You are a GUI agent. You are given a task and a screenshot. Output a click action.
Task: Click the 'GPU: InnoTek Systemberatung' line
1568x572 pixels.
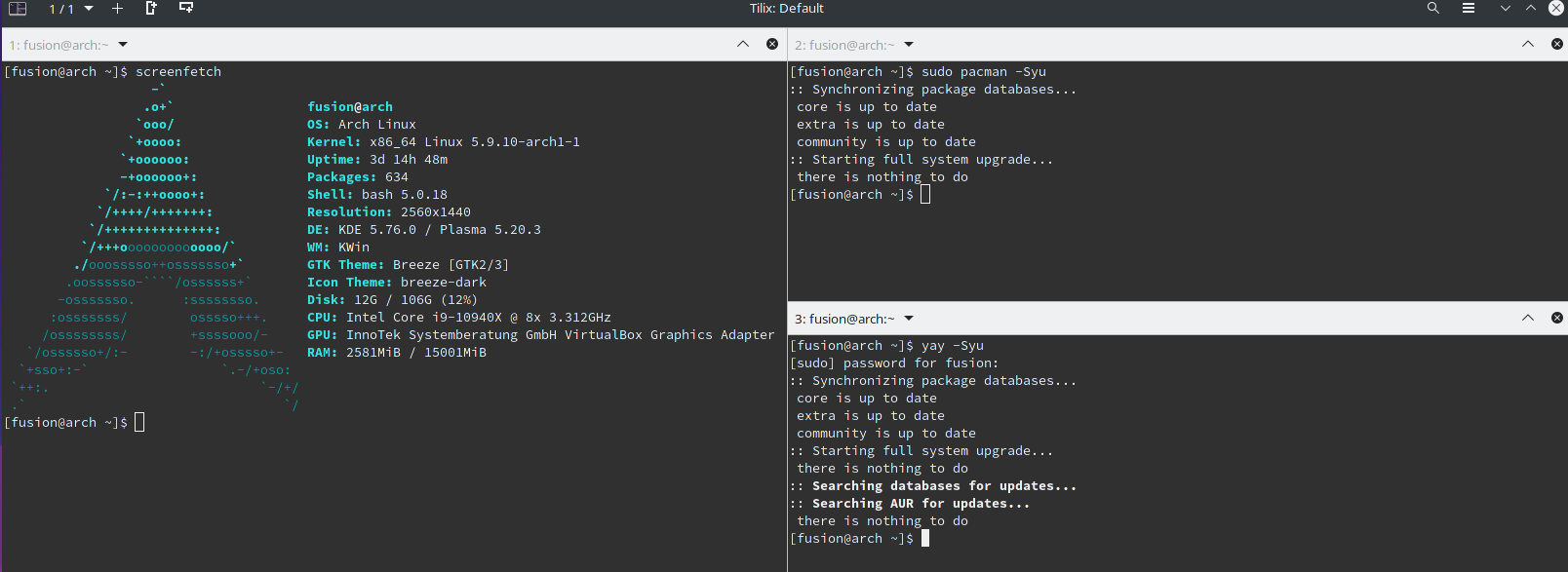click(541, 335)
